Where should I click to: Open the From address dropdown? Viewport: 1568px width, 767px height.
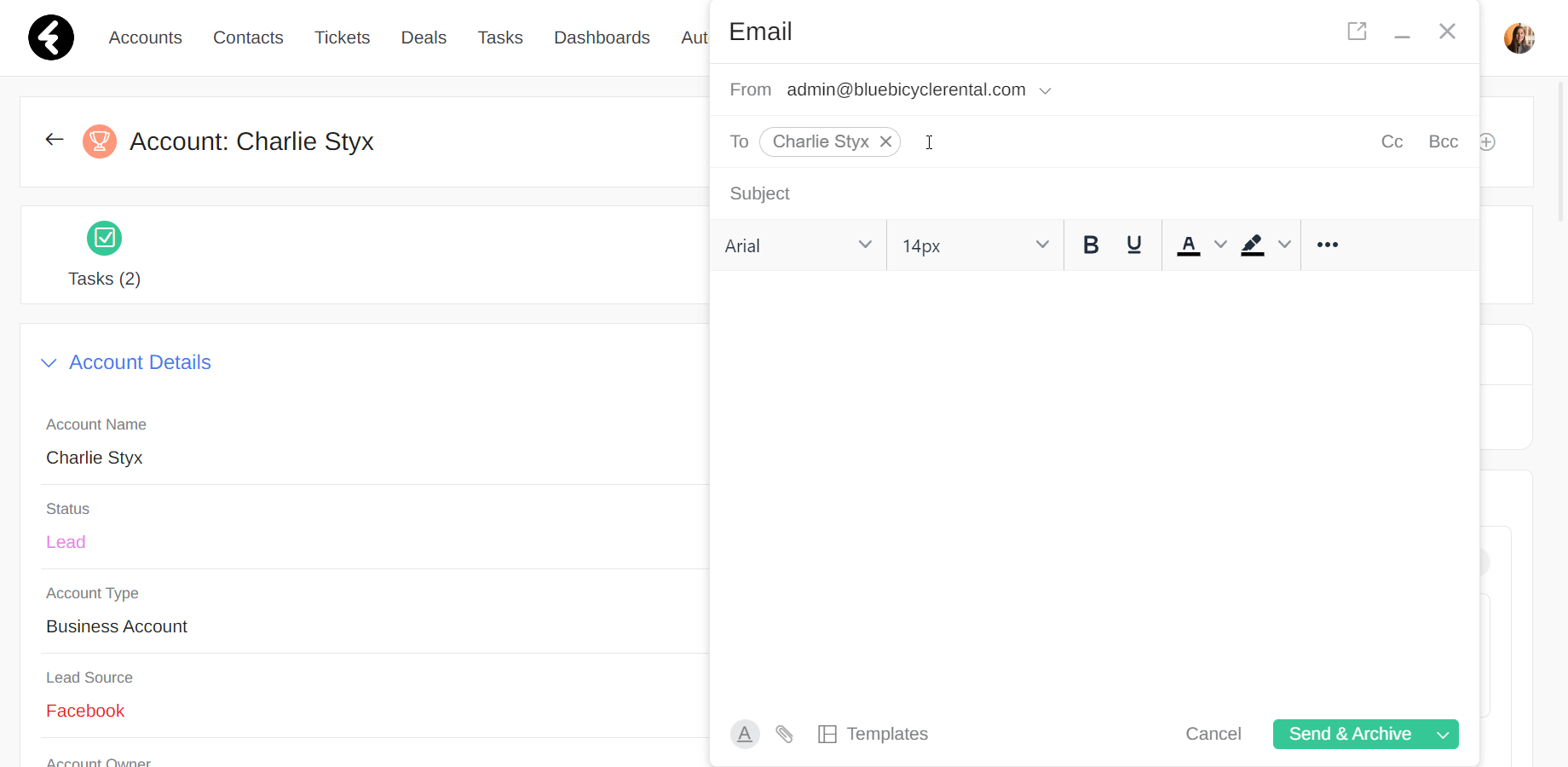coord(1046,90)
